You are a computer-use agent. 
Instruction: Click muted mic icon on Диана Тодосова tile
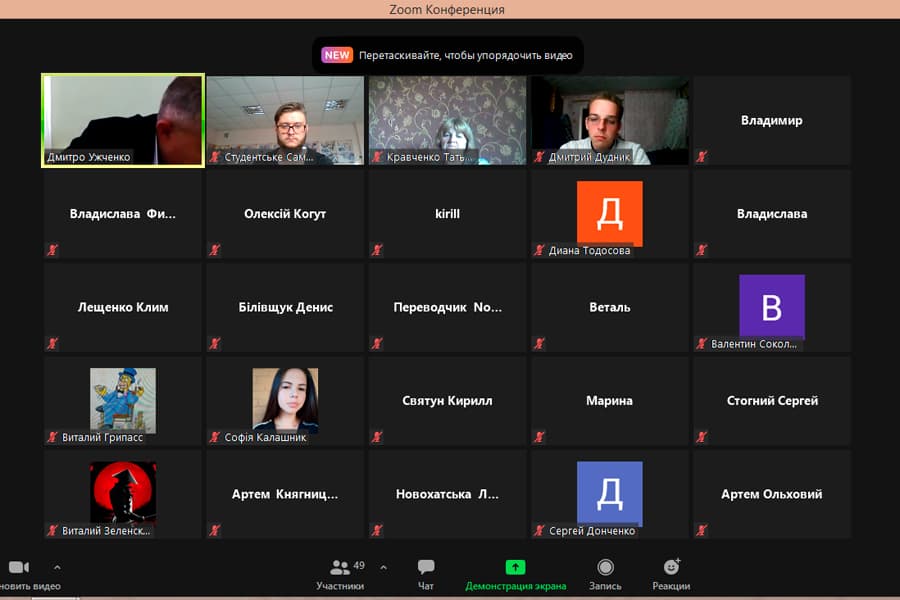coord(539,250)
